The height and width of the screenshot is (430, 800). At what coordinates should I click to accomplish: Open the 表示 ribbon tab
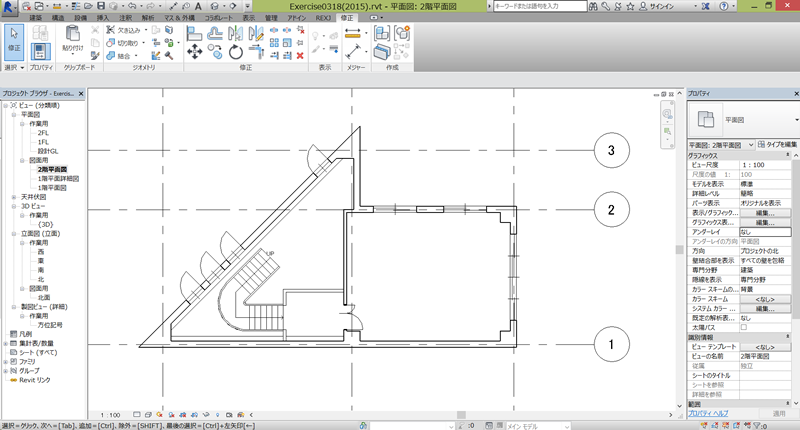248,18
